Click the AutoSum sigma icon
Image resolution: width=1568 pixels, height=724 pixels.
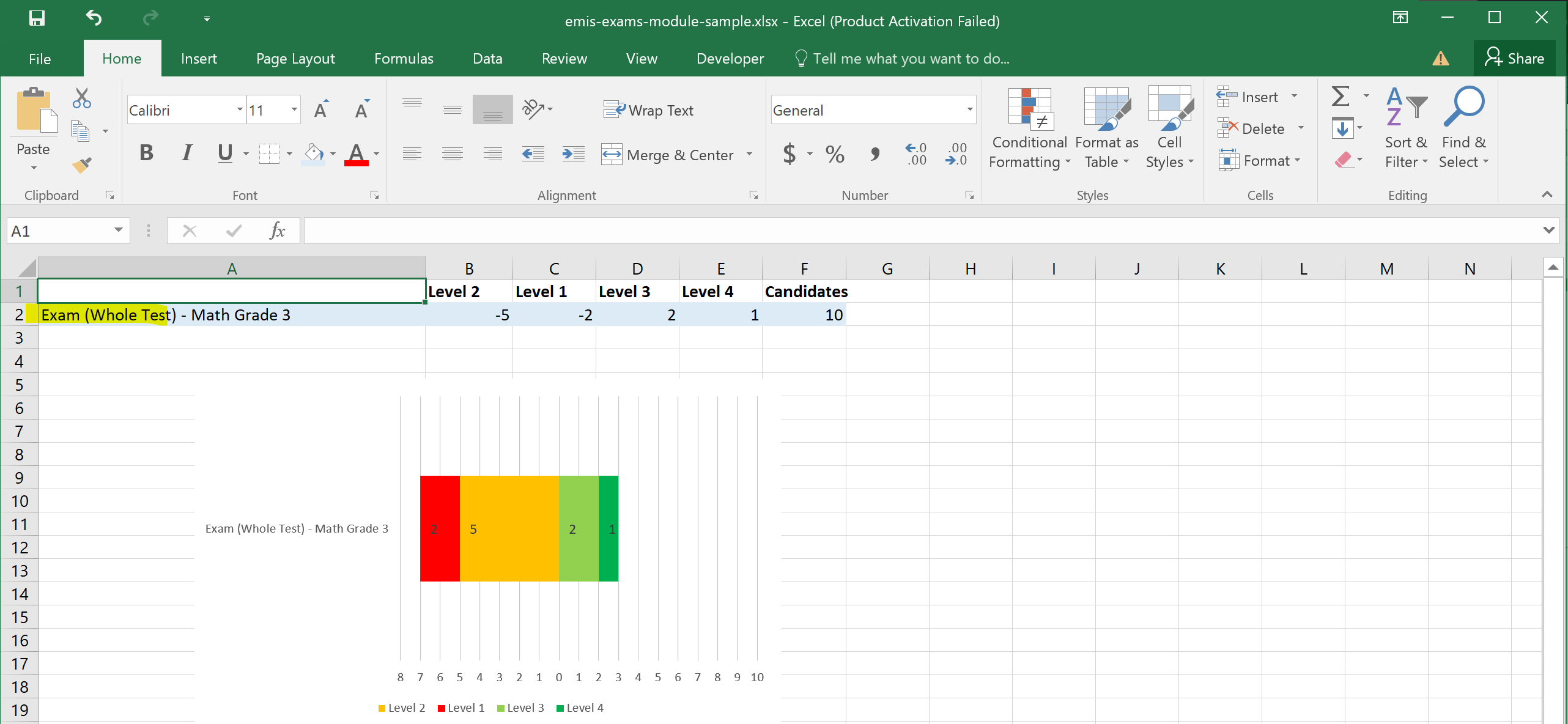(1341, 96)
